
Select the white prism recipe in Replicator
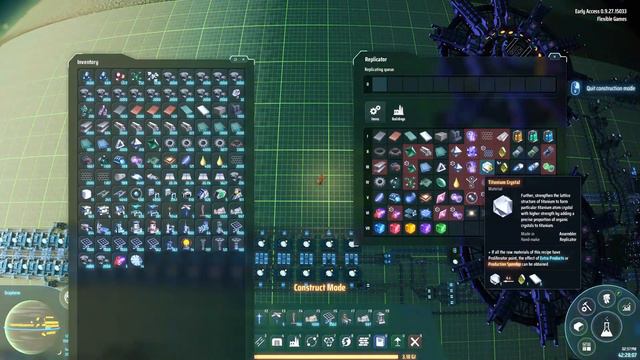coord(441,167)
